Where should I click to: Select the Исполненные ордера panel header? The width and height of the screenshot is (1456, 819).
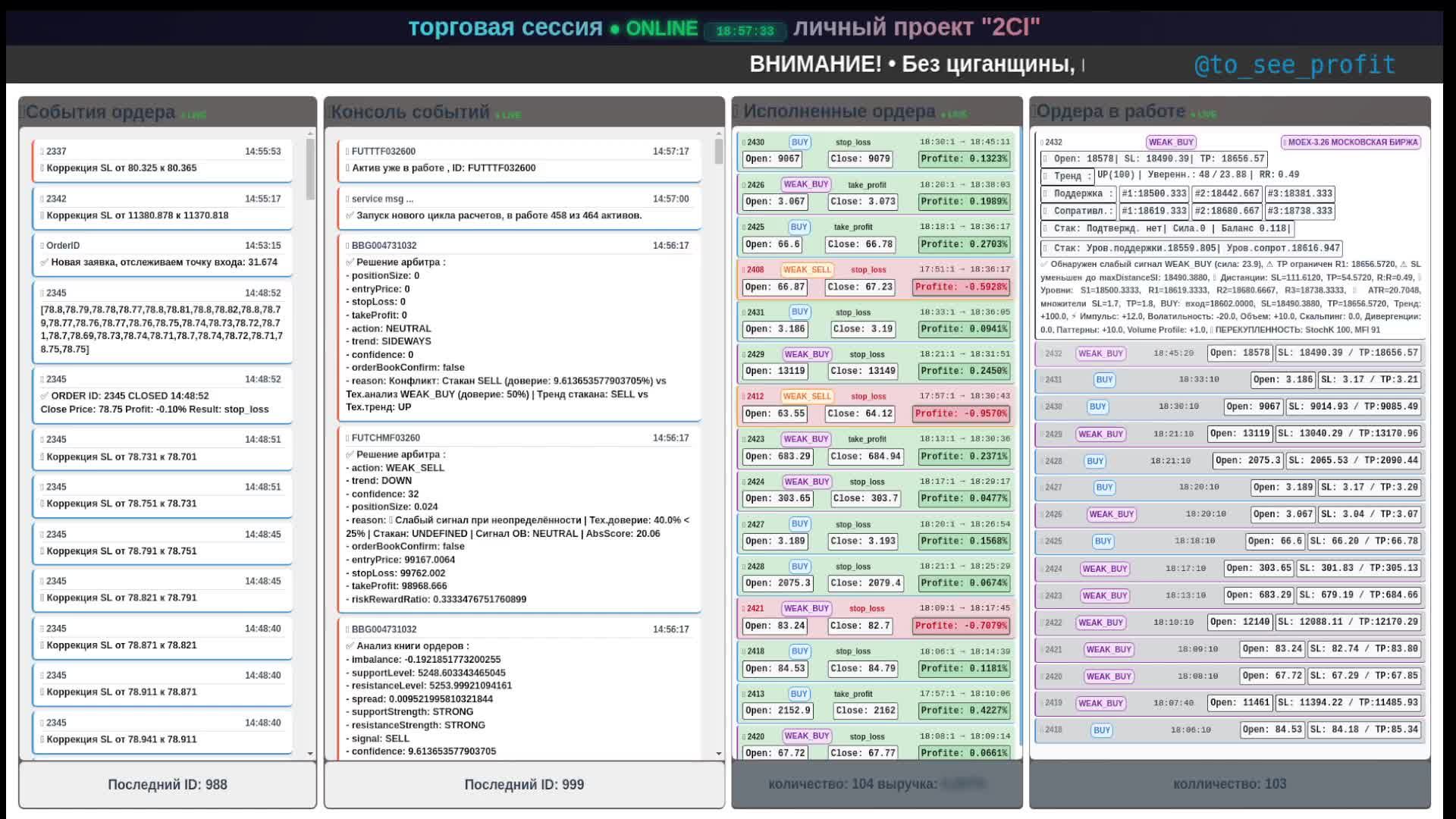pos(839,111)
